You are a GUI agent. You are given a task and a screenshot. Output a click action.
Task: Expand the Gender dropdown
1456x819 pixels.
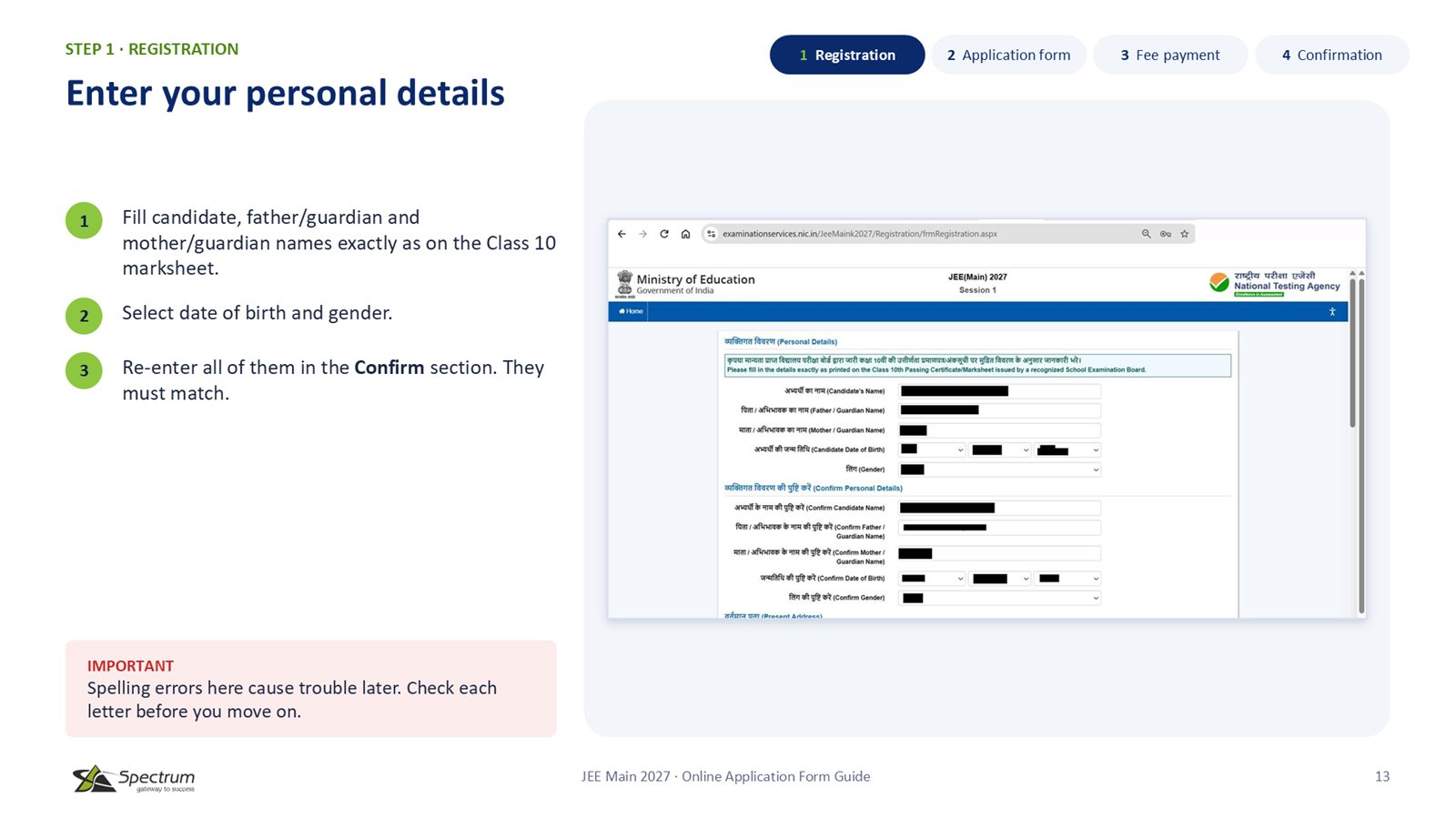pyautogui.click(x=1000, y=470)
